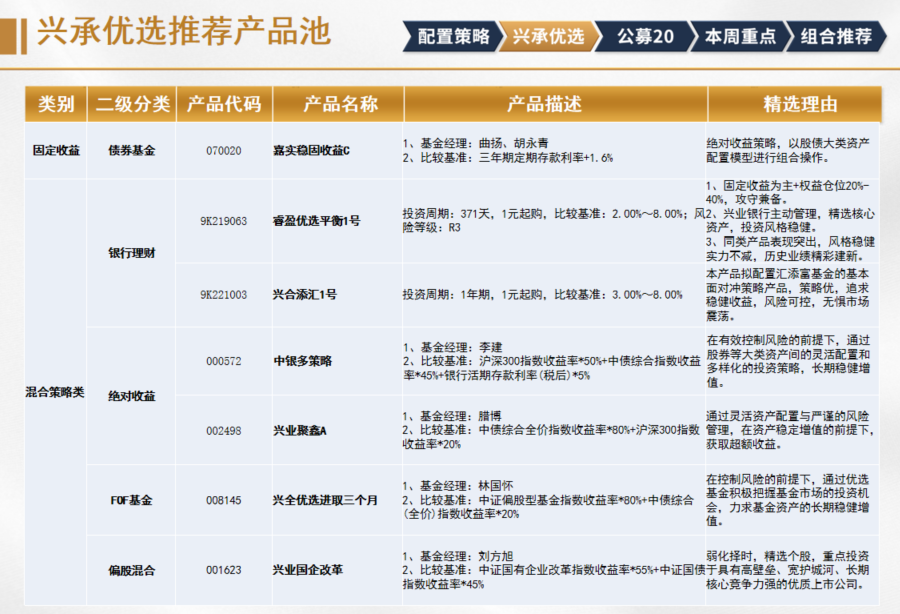Image resolution: width=900 pixels, height=614 pixels.
Task: Click the slide title 兴承优选推荐产品池
Action: [x=183, y=32]
